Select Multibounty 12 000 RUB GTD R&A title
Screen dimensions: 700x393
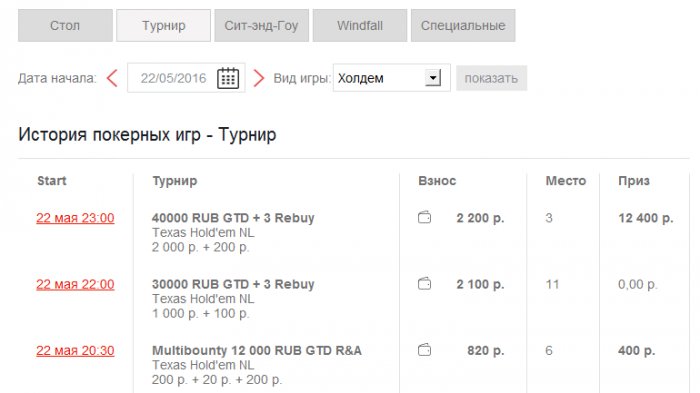click(x=257, y=351)
